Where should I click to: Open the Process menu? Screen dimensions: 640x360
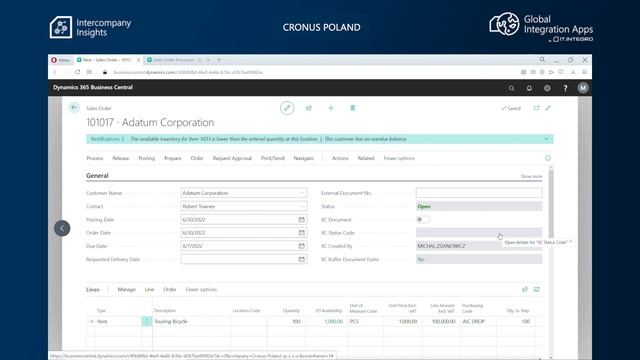coord(95,158)
